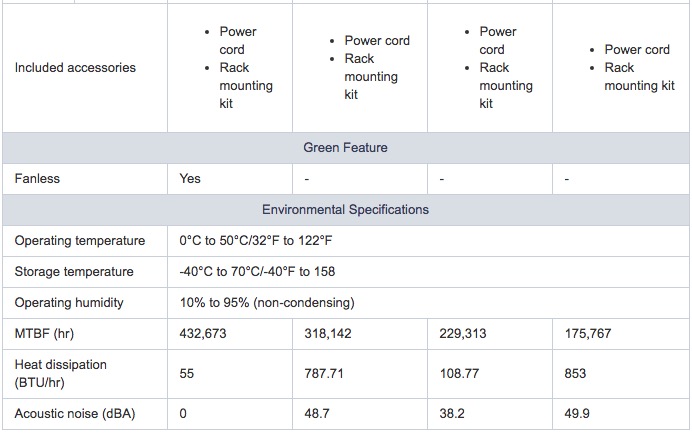
Task: Click the 10% to 95% non-condensing value
Action: [267, 303]
